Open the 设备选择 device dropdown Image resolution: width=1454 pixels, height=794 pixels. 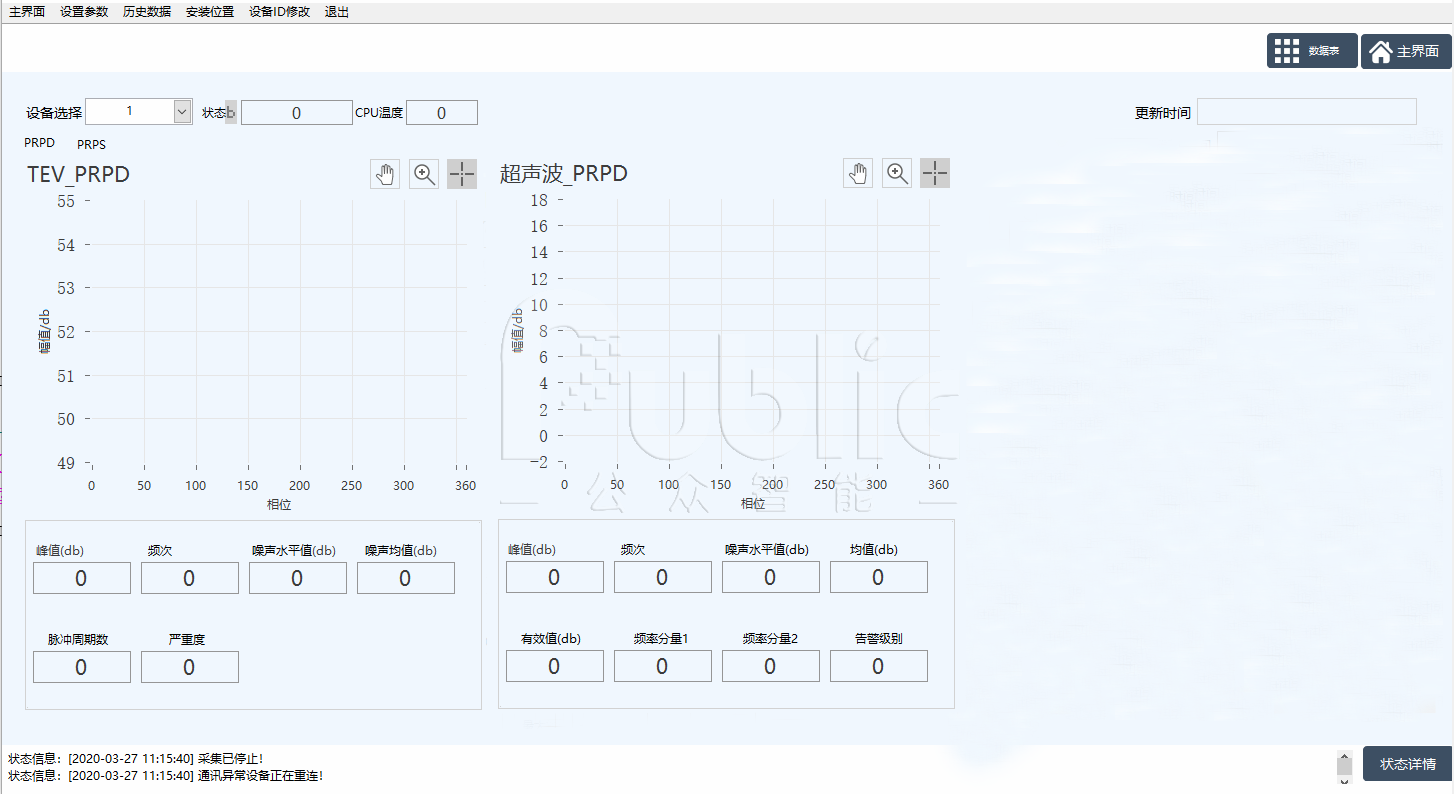click(182, 111)
